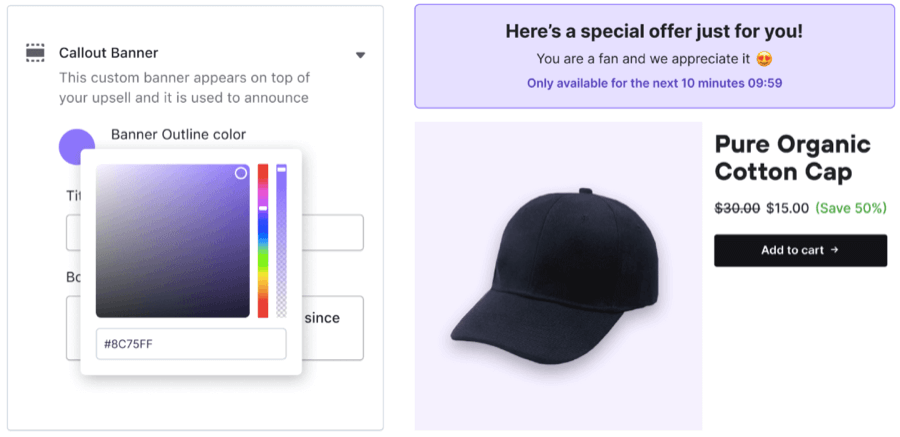Click the color picker saturation handle circle
Image resolution: width=900 pixels, height=437 pixels.
tap(241, 173)
